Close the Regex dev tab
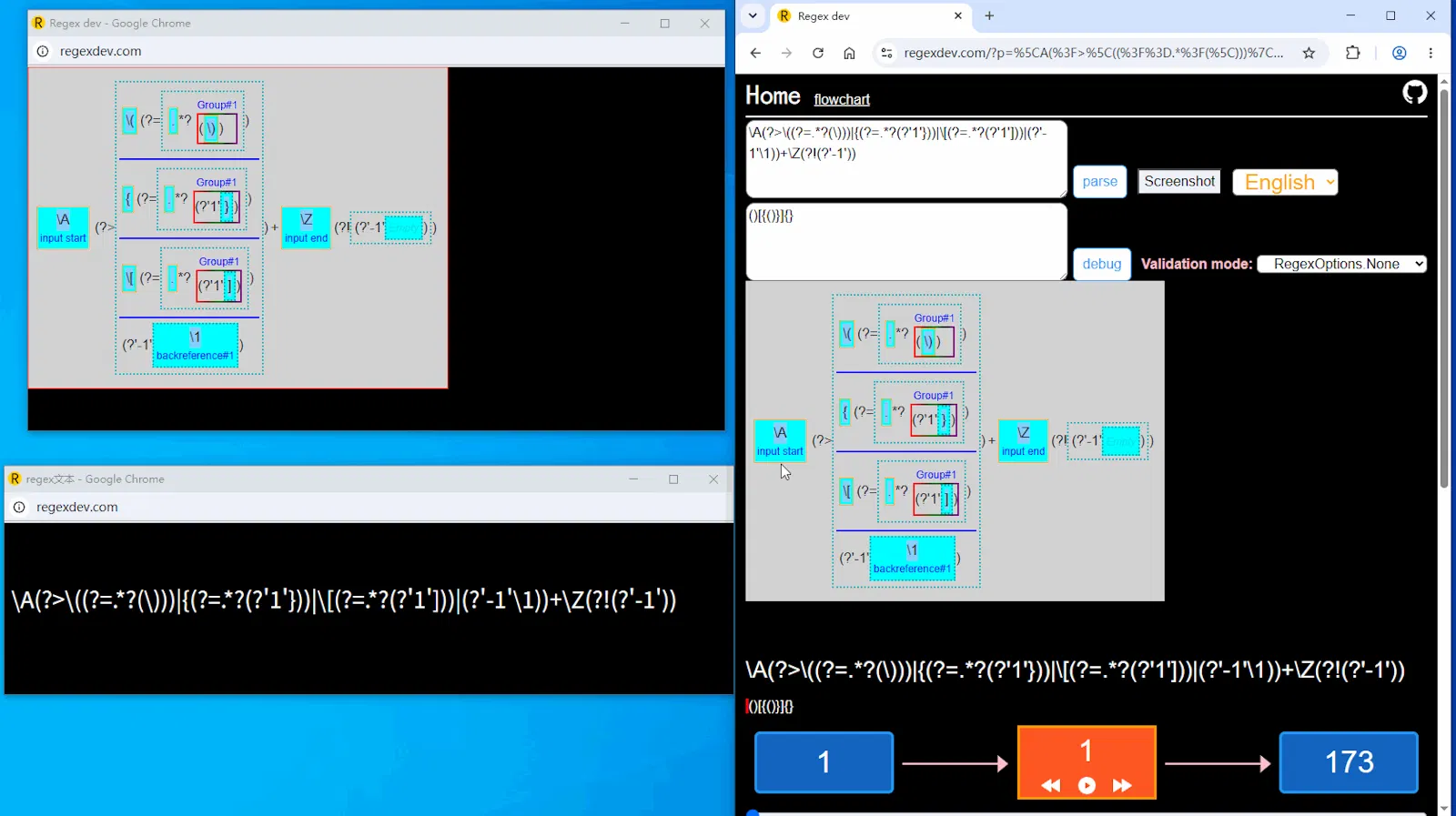The image size is (1456, 816). pos(957,15)
